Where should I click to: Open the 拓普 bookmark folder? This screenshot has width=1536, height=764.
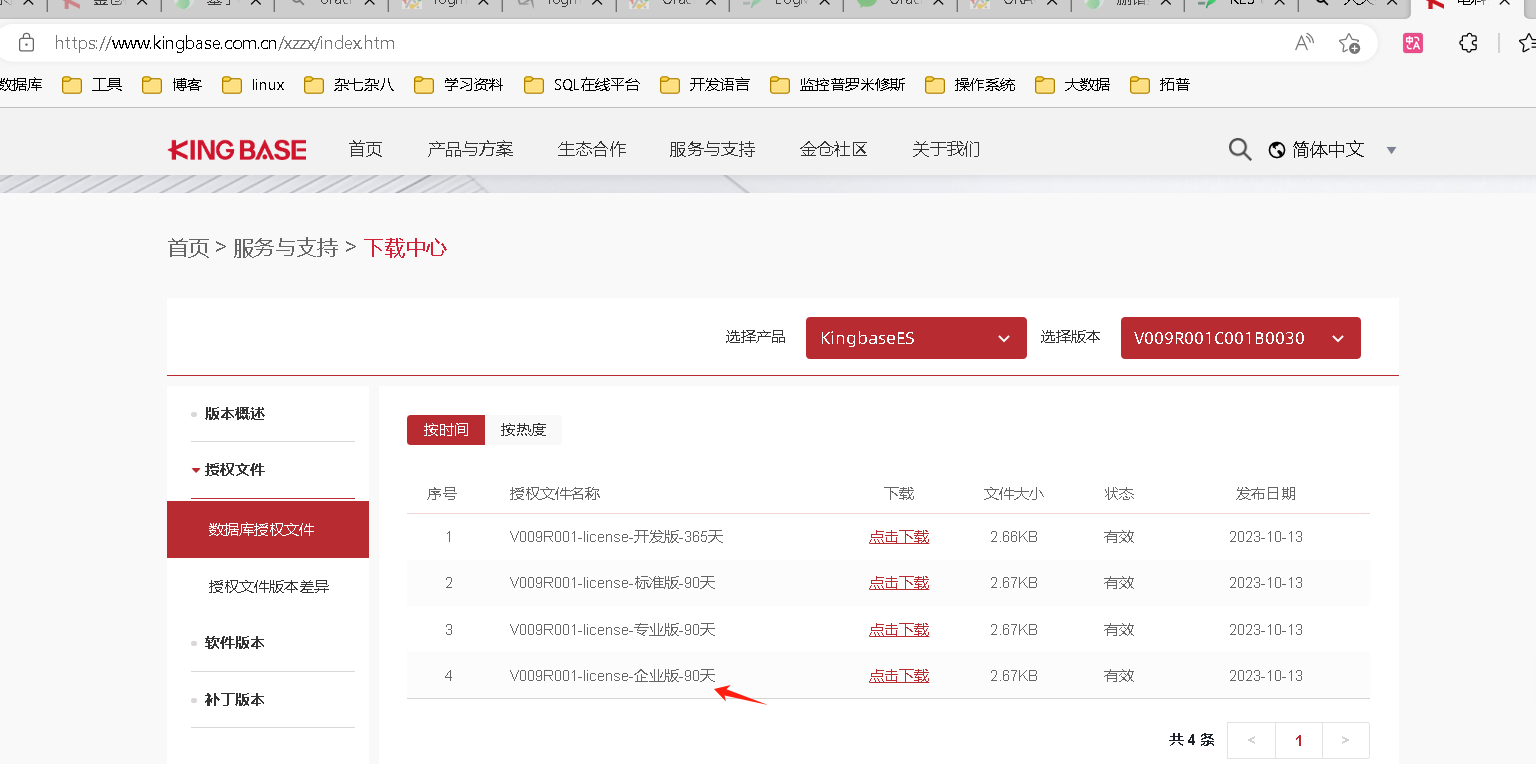tap(1160, 85)
